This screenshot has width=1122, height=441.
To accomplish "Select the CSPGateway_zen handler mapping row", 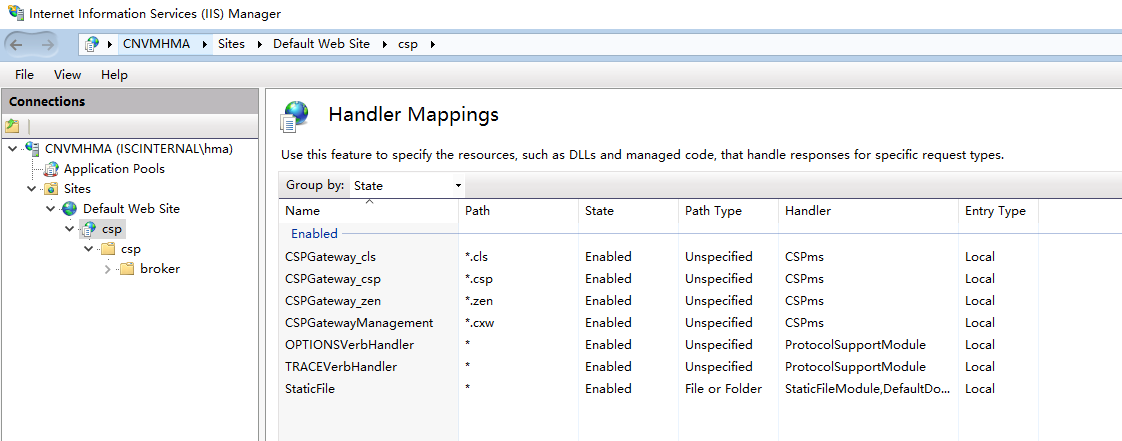I will click(x=333, y=301).
